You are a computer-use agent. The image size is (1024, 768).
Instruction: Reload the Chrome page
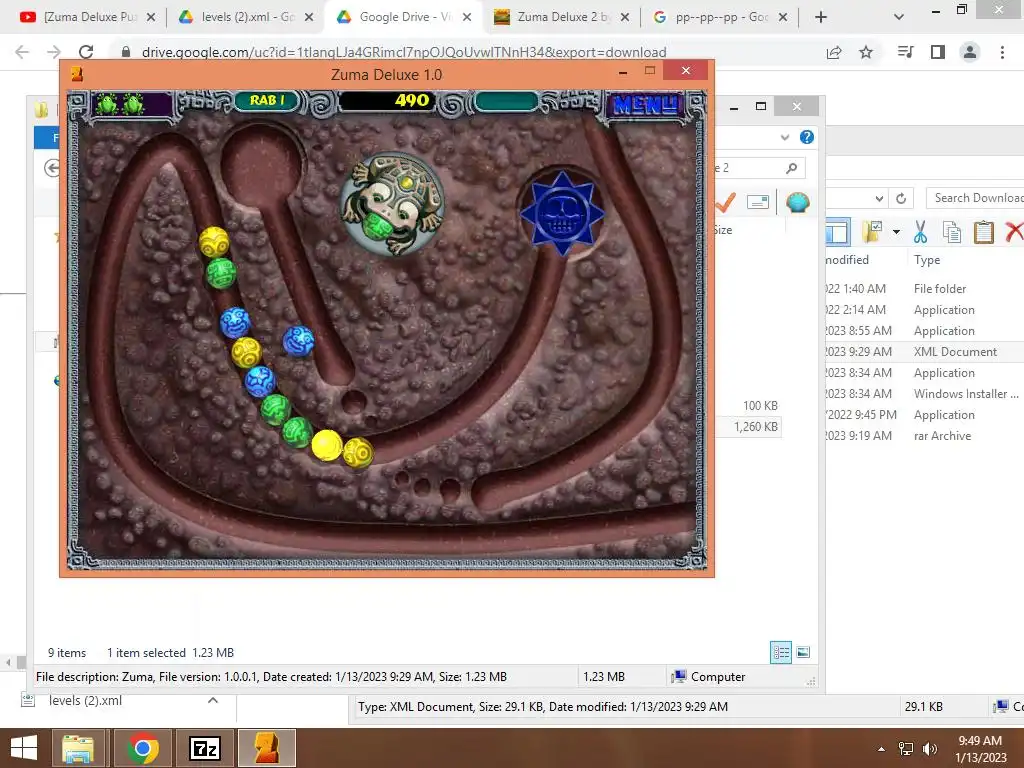click(x=86, y=52)
